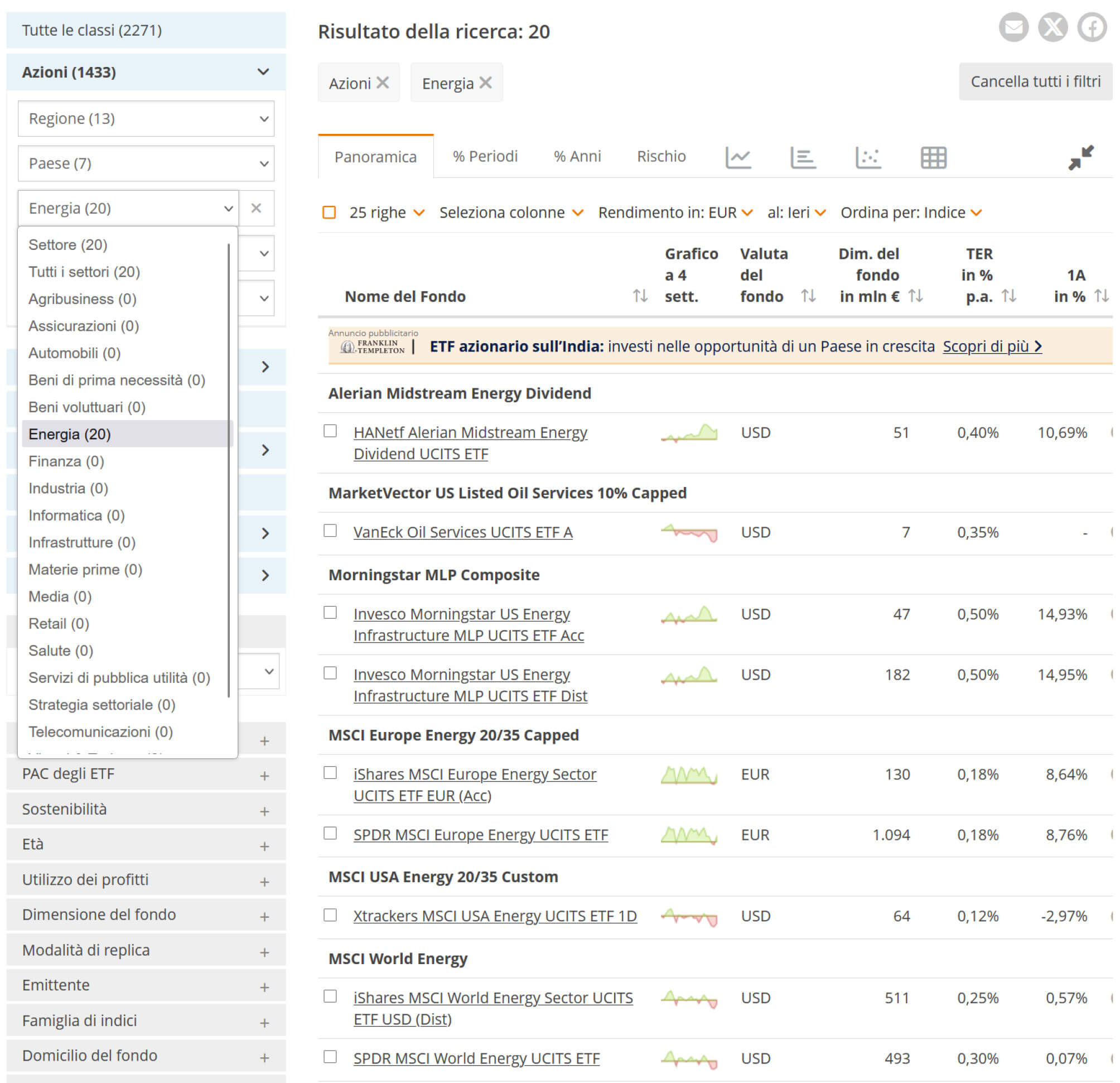Screen dimensions: 1120x1083
Task: Open the Rischio tab
Action: click(661, 156)
